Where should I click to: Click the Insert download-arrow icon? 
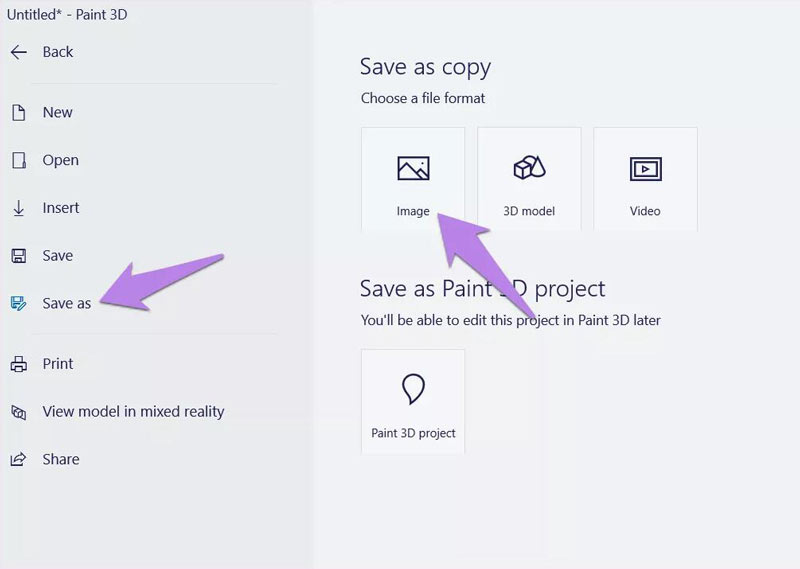pyautogui.click(x=19, y=208)
